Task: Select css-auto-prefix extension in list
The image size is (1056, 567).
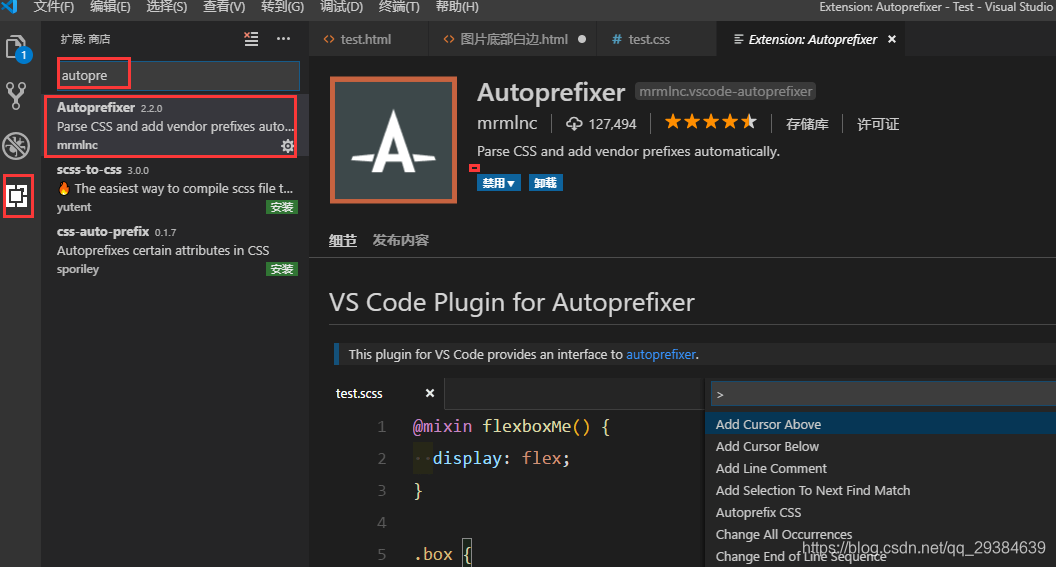Action: coord(175,250)
